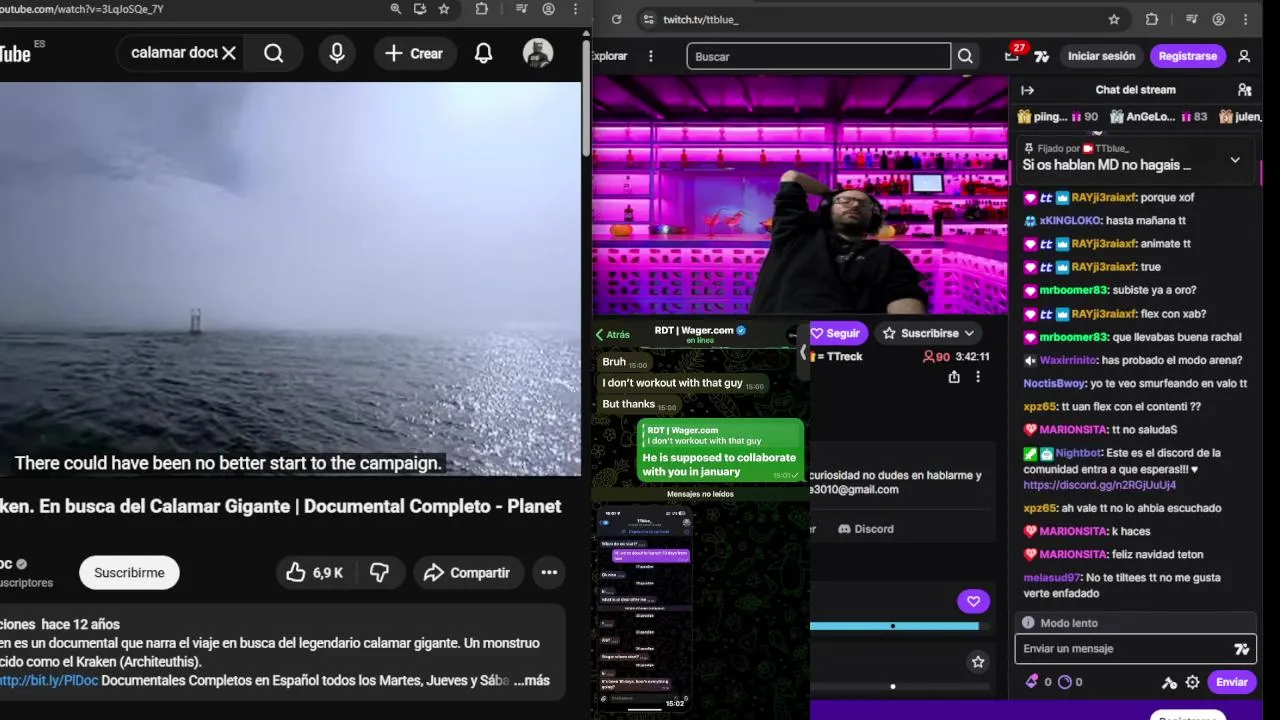1280x720 pixels.
Task: Open Chrome profile icon in YouTube window
Action: pyautogui.click(x=549, y=9)
